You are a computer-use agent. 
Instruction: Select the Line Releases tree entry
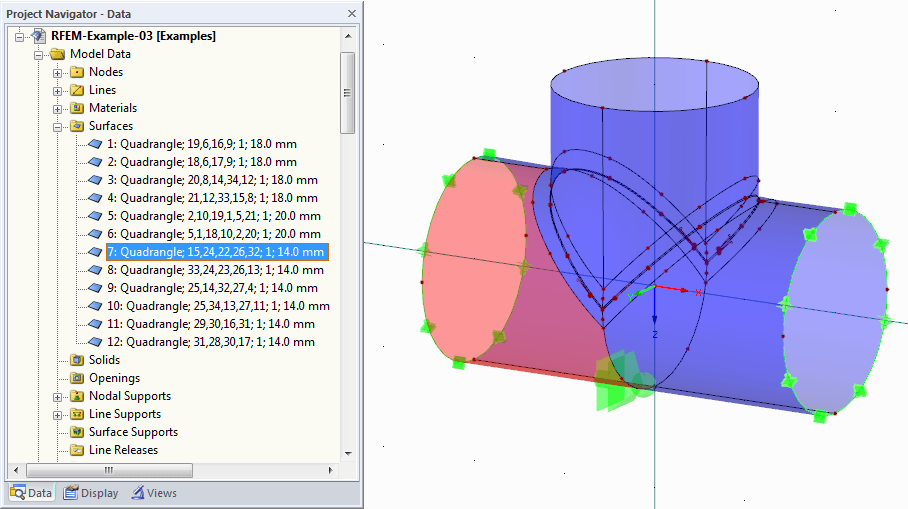[x=123, y=450]
